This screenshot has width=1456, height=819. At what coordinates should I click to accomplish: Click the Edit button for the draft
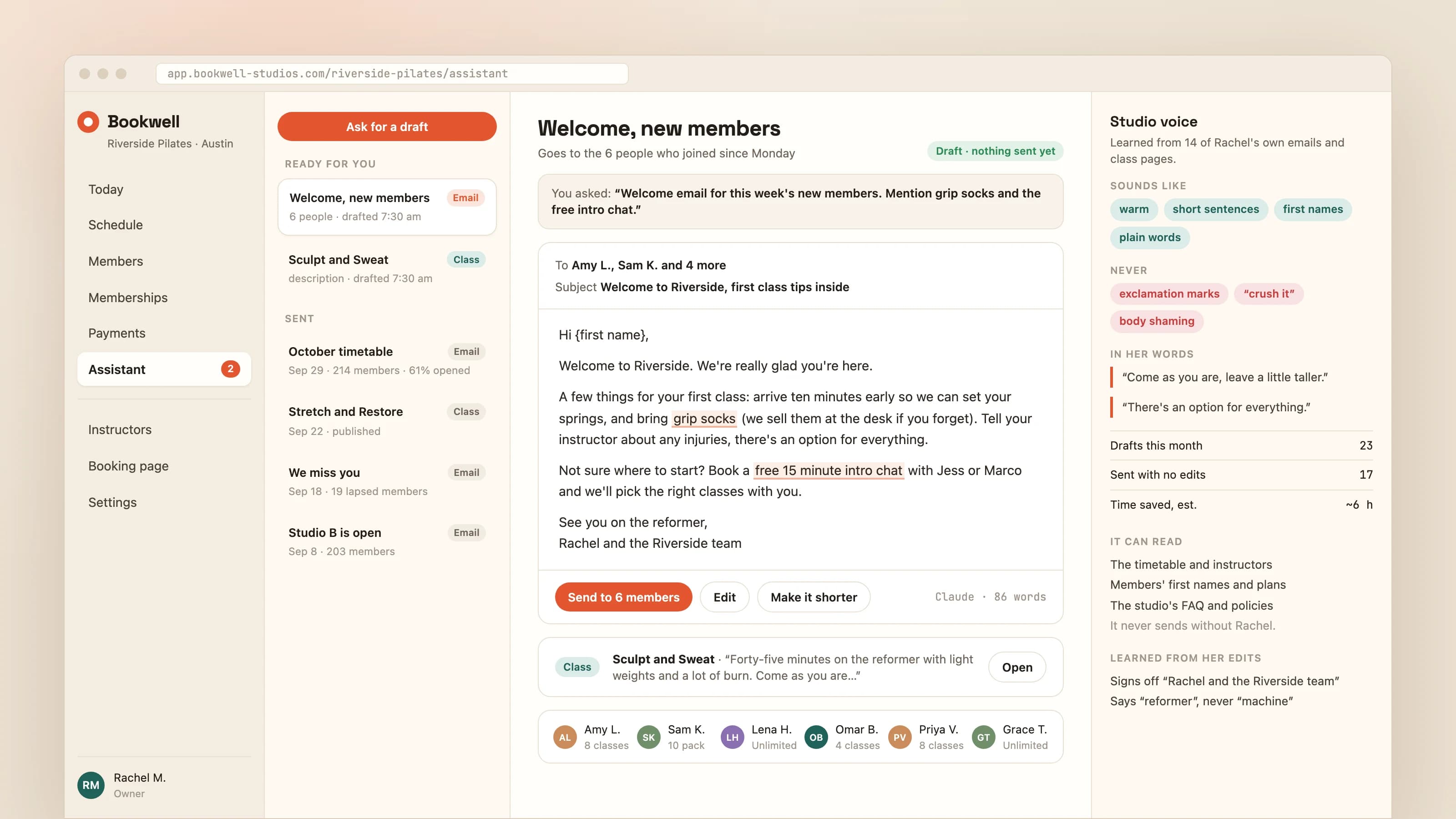(724, 597)
